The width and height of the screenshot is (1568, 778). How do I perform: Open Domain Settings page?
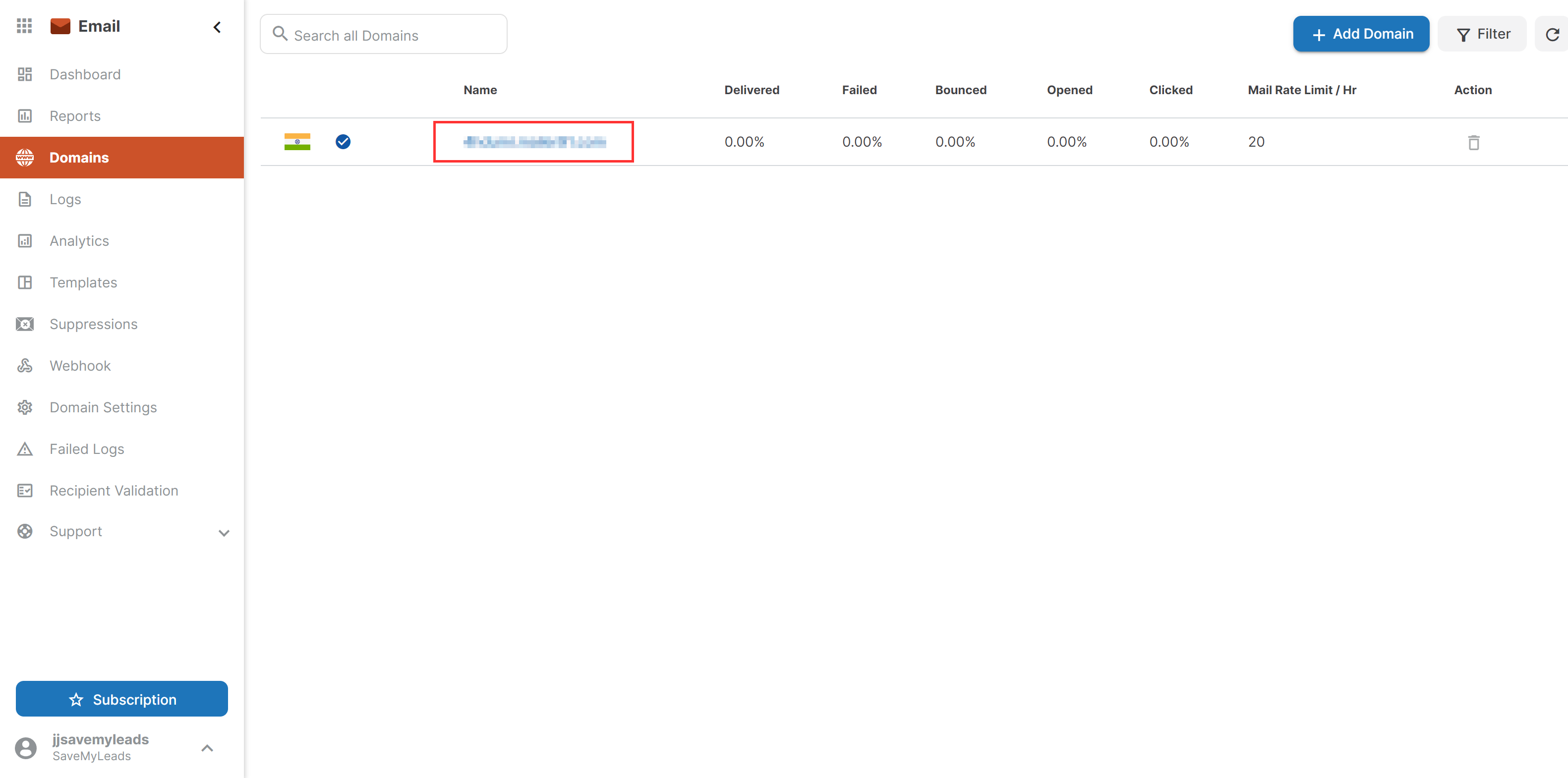point(104,407)
